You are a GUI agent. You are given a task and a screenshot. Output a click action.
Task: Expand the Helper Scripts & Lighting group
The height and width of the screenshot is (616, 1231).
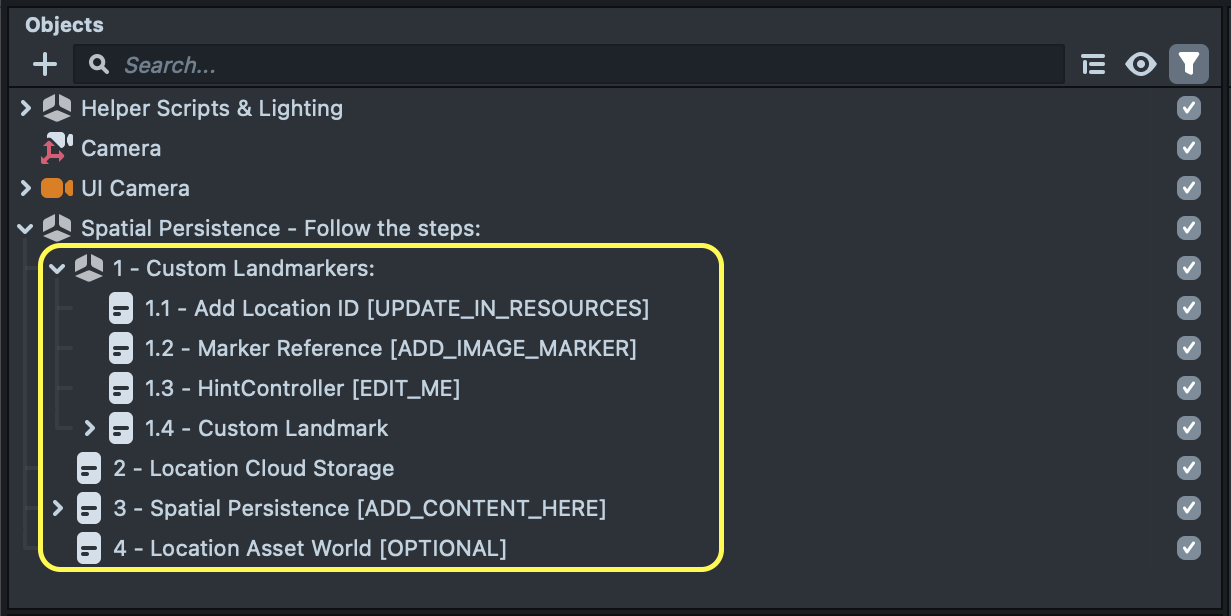(x=26, y=108)
